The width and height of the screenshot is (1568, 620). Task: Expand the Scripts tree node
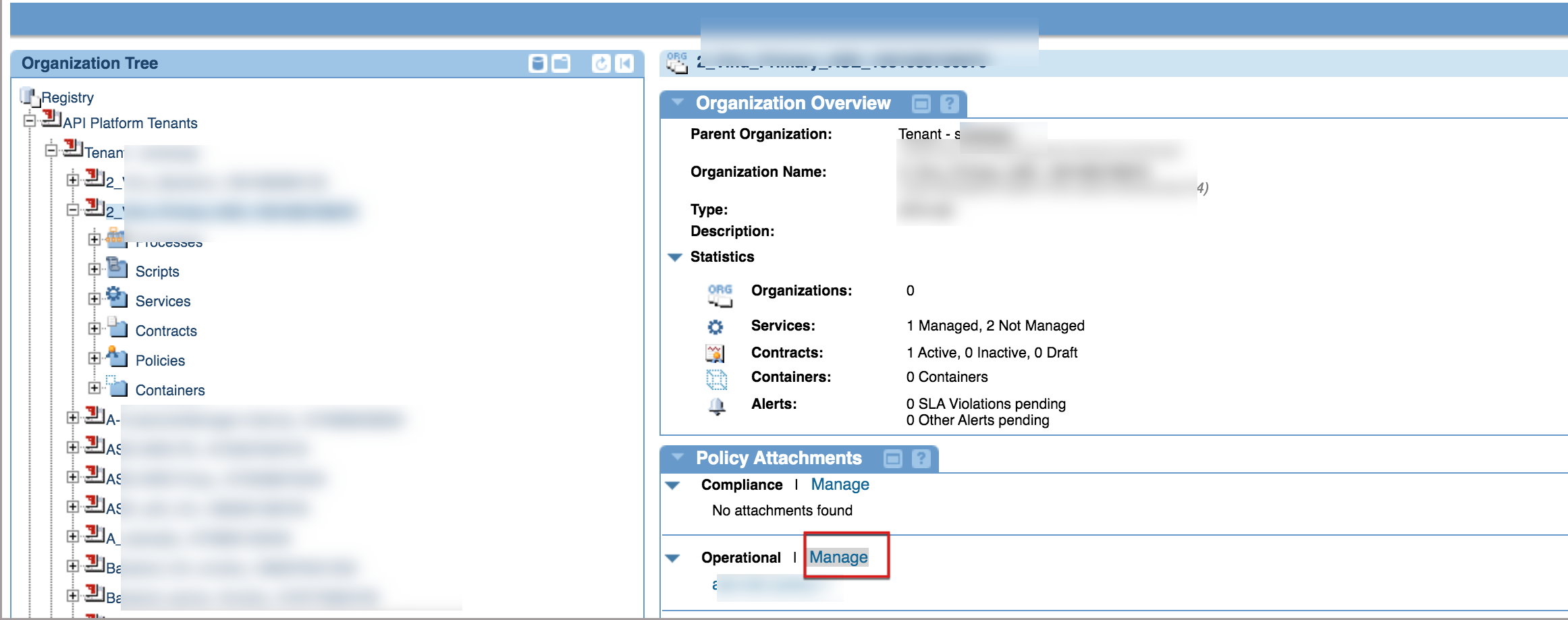(94, 269)
